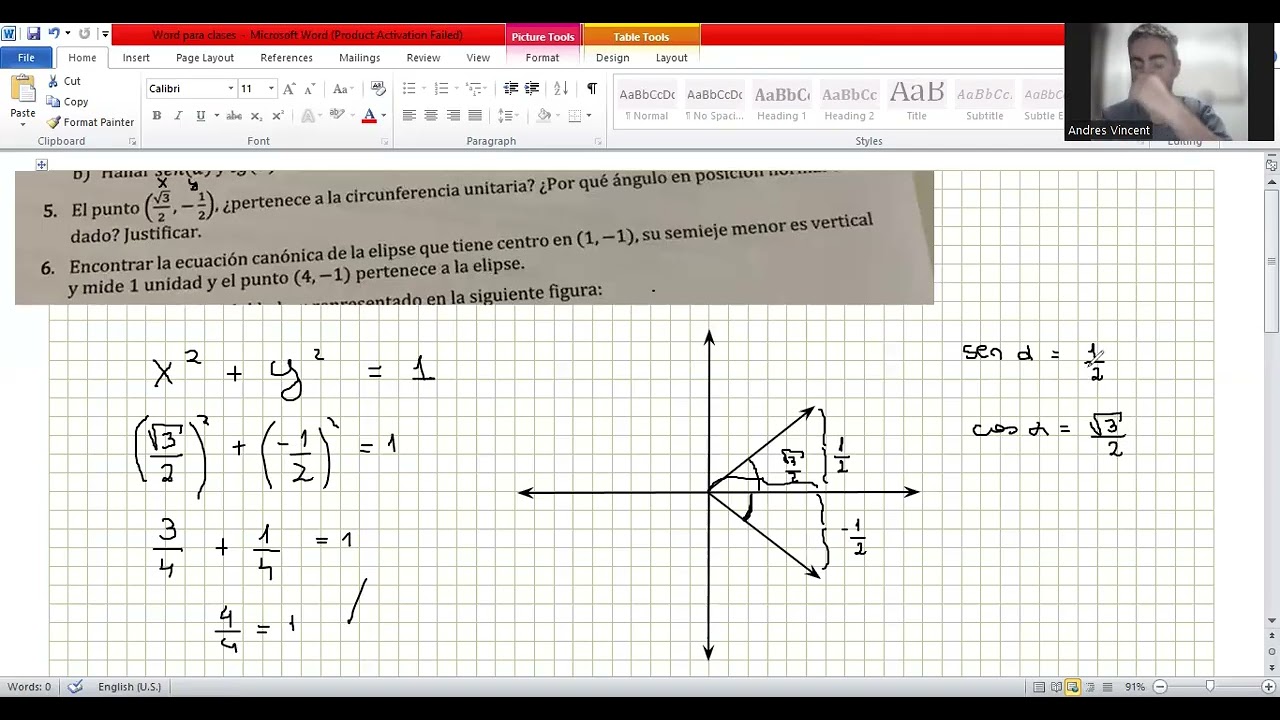Screen dimensions: 1280x720
Task: Switch to Page Layout tab
Action: tap(205, 58)
